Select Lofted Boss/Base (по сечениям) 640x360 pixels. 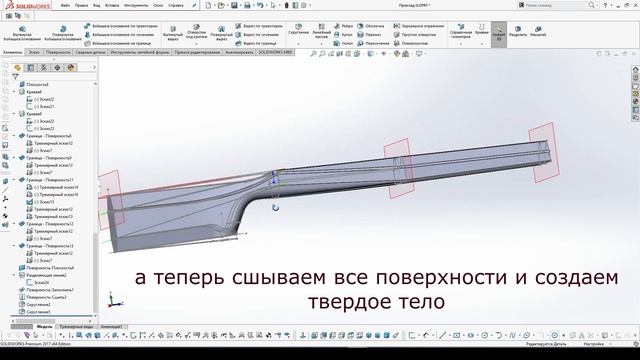[x=119, y=35]
